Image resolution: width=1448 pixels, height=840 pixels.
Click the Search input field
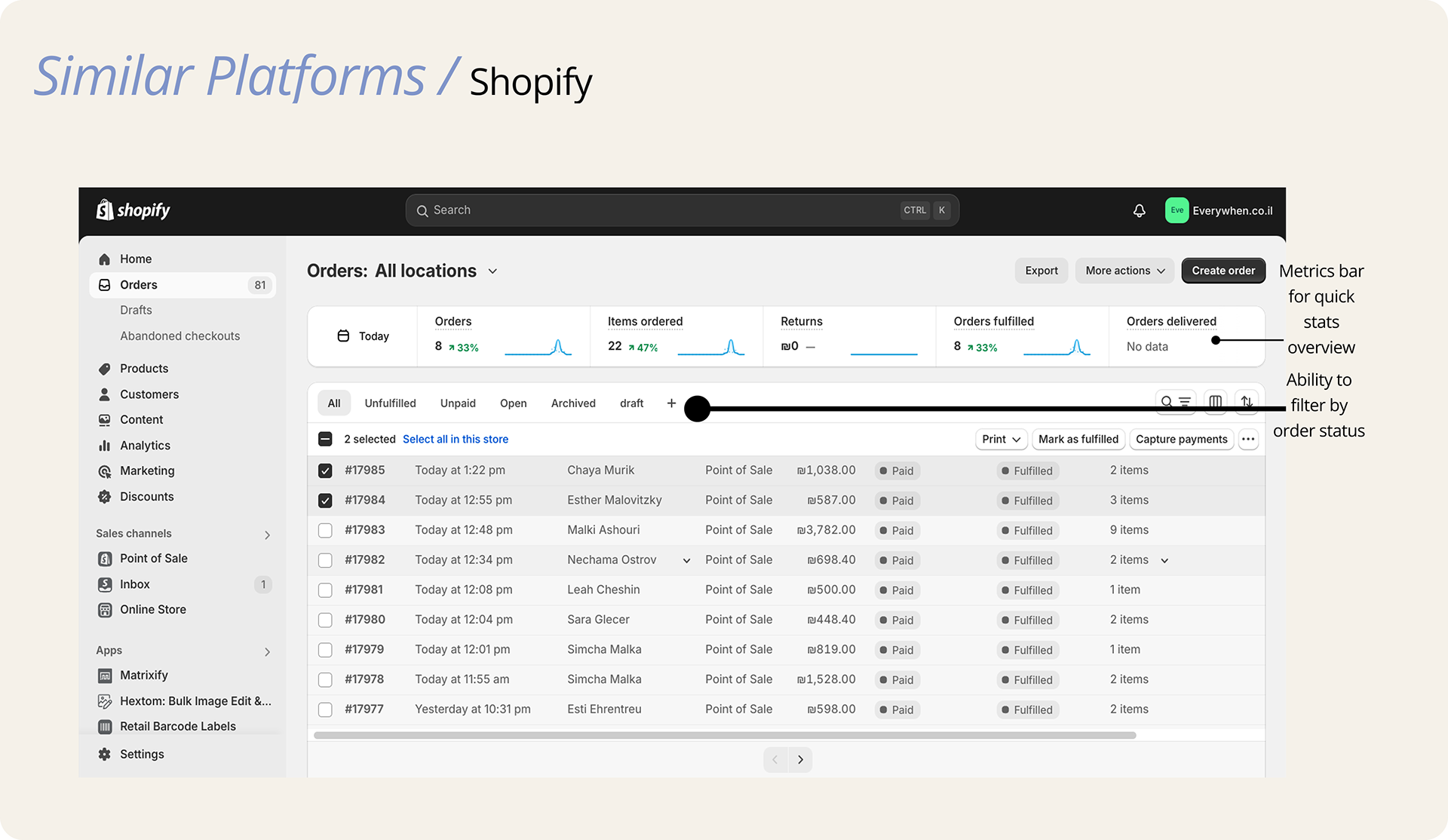tap(682, 210)
